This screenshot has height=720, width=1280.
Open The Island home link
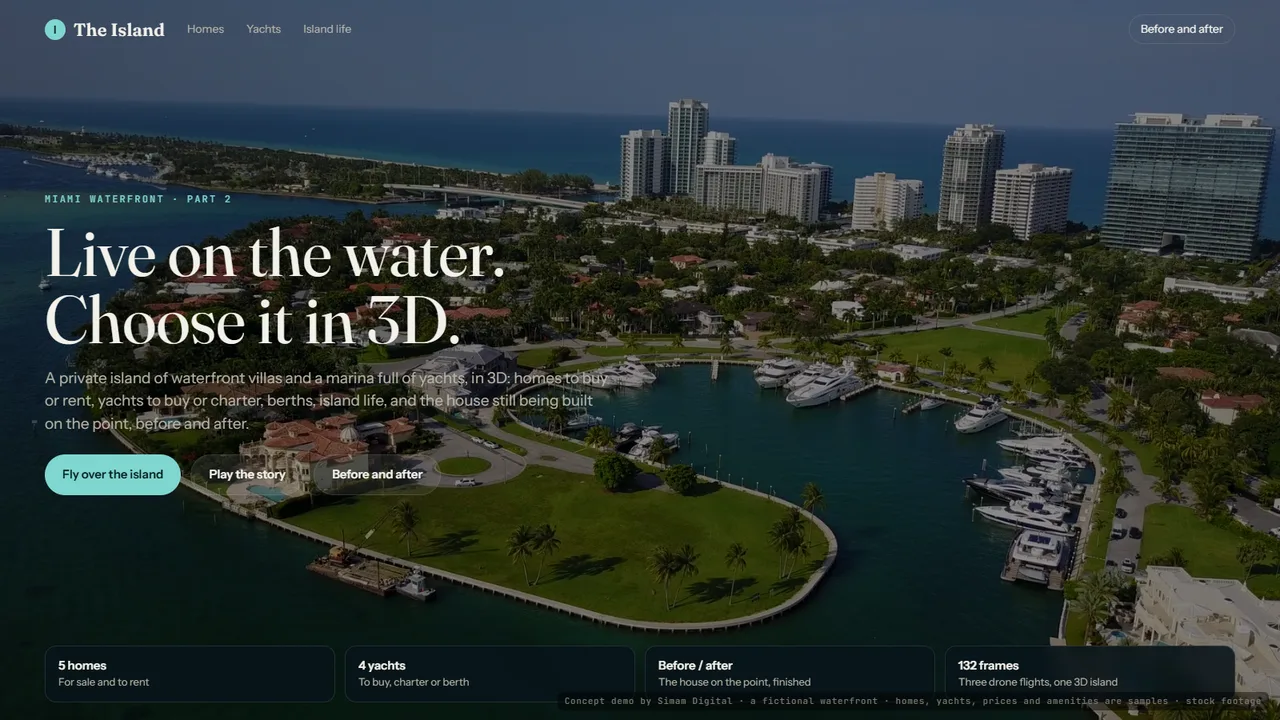(x=105, y=30)
